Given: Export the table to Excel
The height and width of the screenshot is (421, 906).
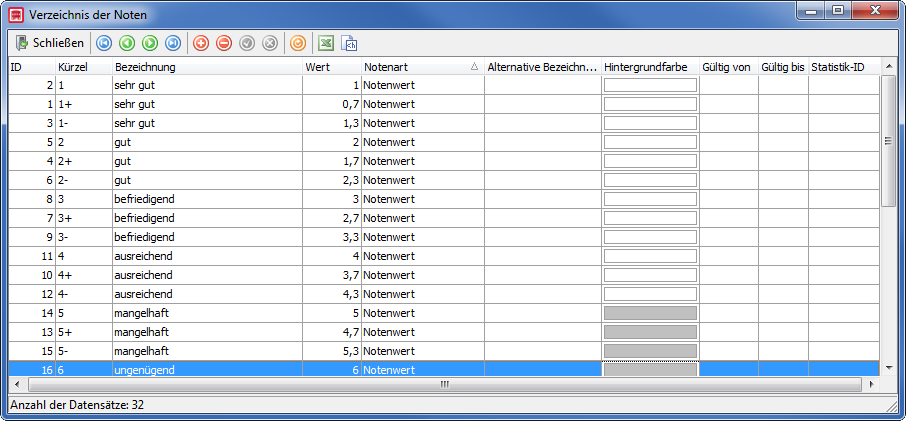Looking at the screenshot, I should [326, 43].
